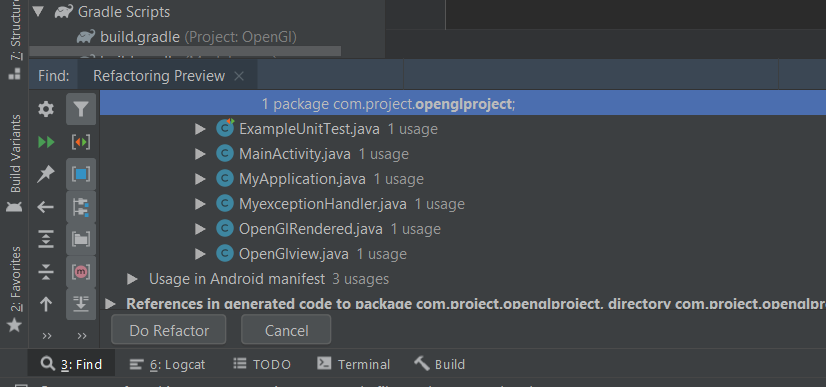
Task: Click build.gradle elephant file icon
Action: 86,37
